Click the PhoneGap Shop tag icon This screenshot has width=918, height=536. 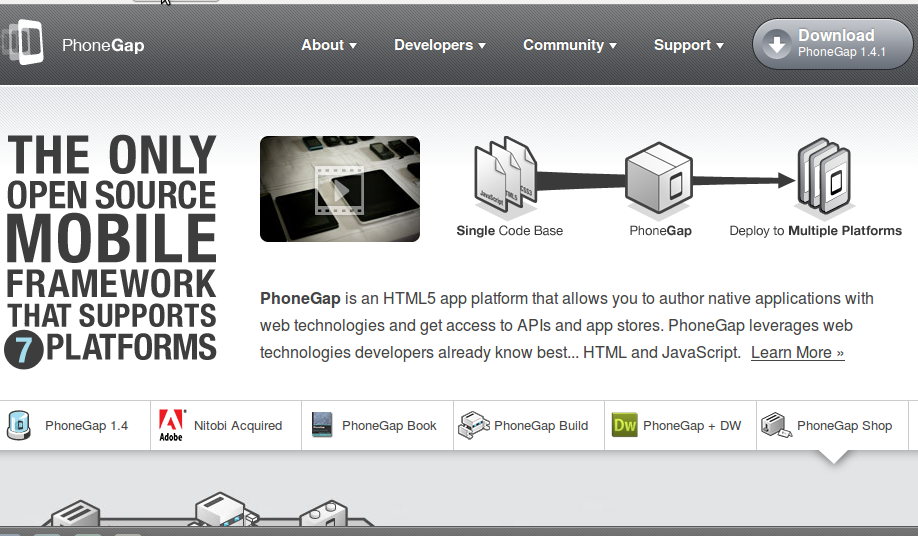click(776, 425)
